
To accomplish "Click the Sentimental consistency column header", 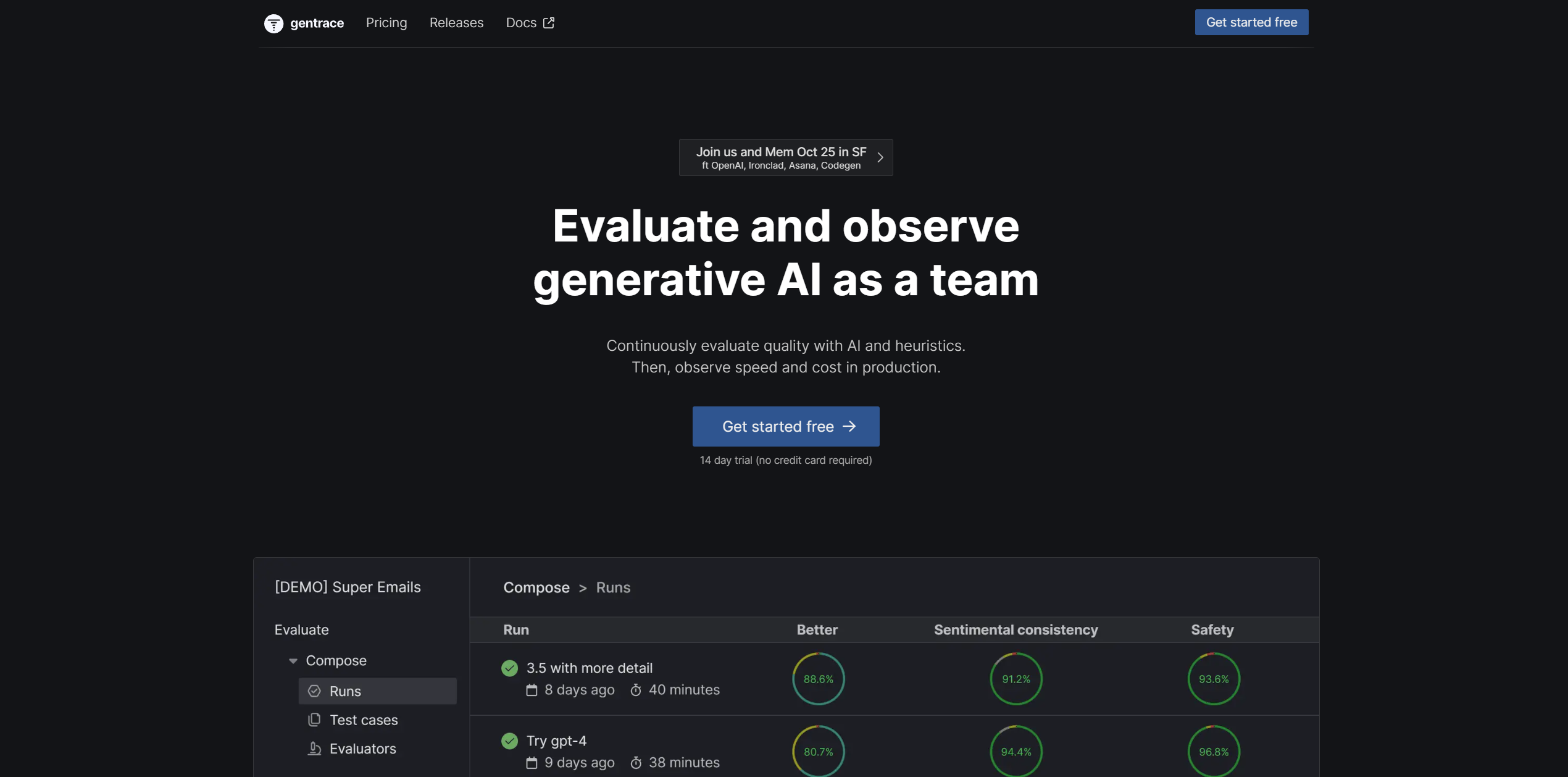I will coord(1015,629).
